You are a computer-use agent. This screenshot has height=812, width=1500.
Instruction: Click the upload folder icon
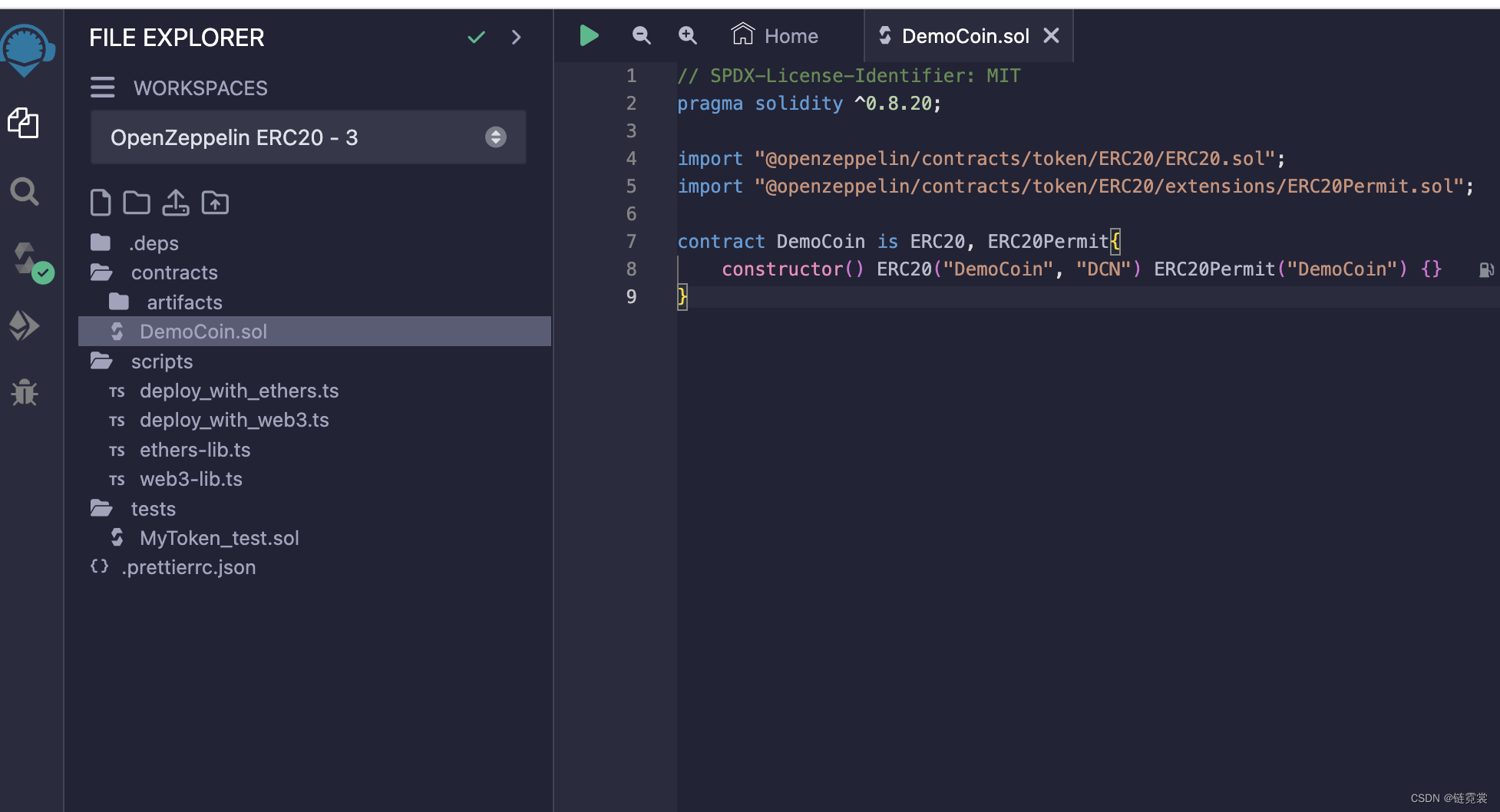click(x=215, y=203)
